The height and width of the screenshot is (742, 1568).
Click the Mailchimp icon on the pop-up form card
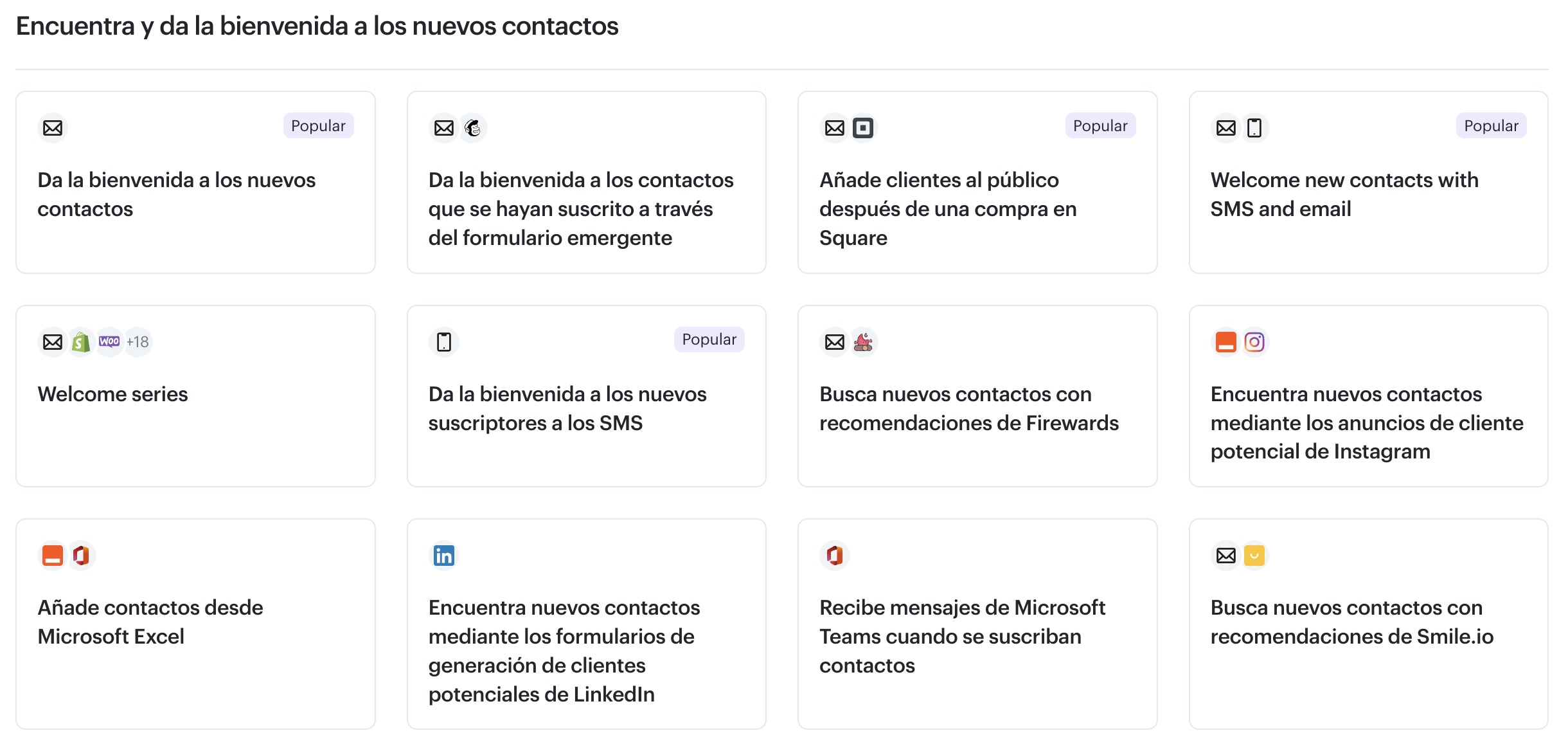point(474,128)
